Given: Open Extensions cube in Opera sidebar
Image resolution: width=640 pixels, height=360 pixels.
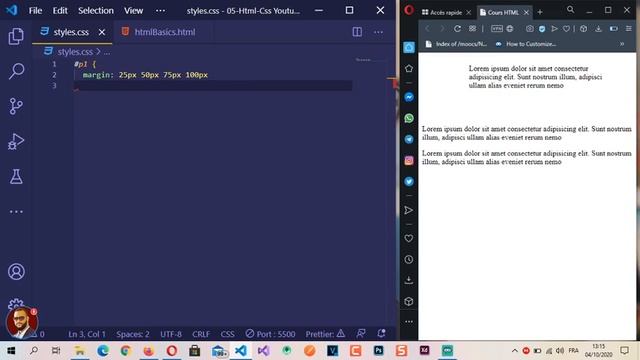Looking at the screenshot, I should point(409,302).
